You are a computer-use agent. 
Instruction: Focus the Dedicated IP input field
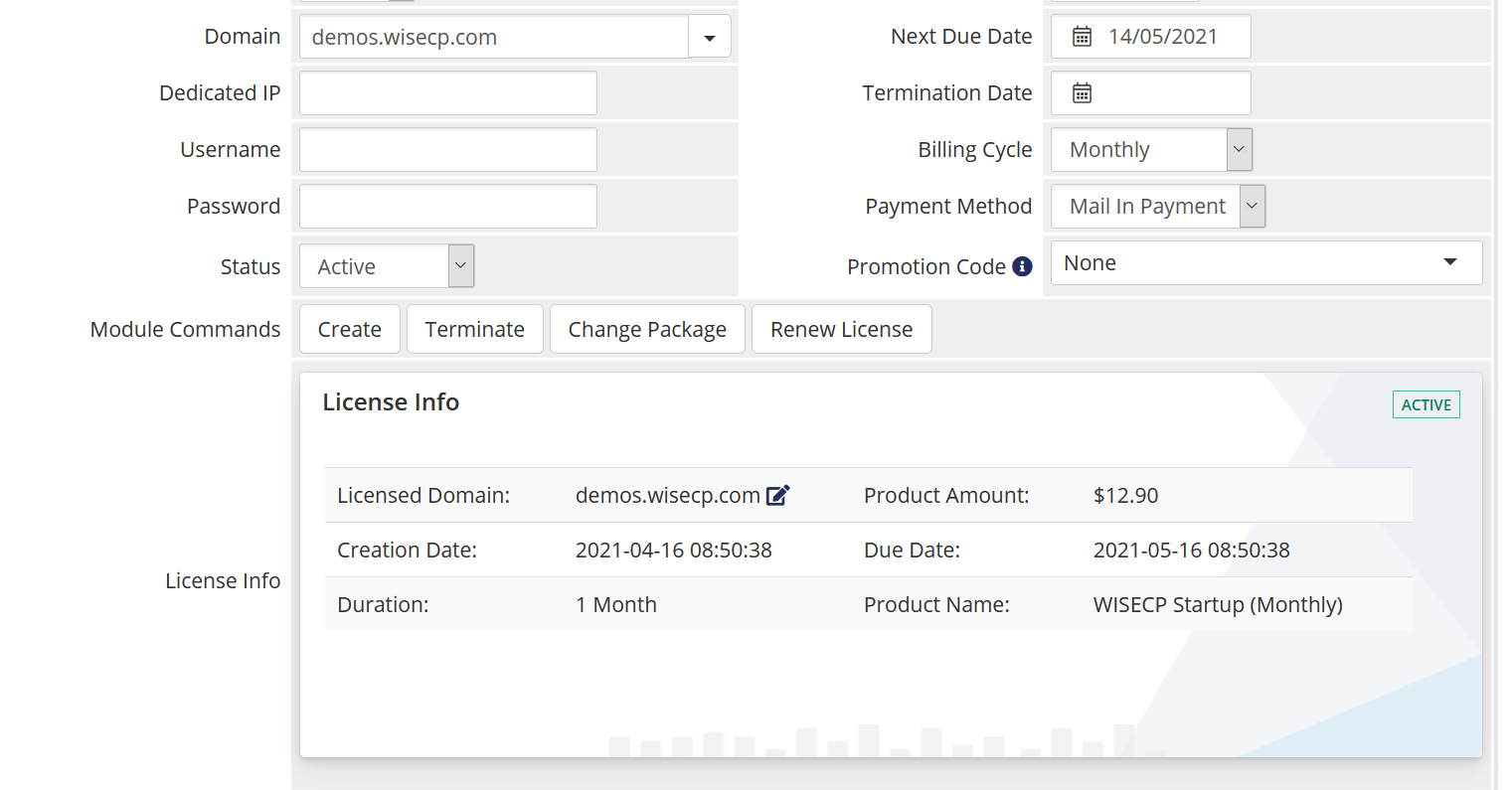pyautogui.click(x=448, y=93)
